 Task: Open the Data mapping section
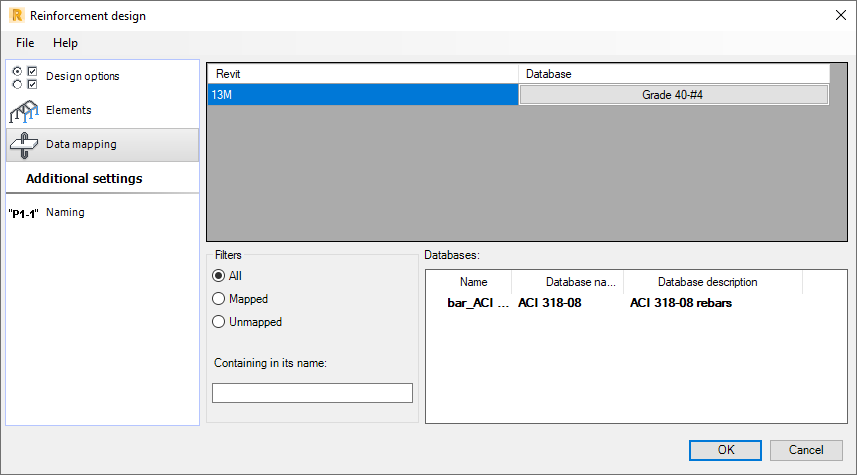point(103,145)
